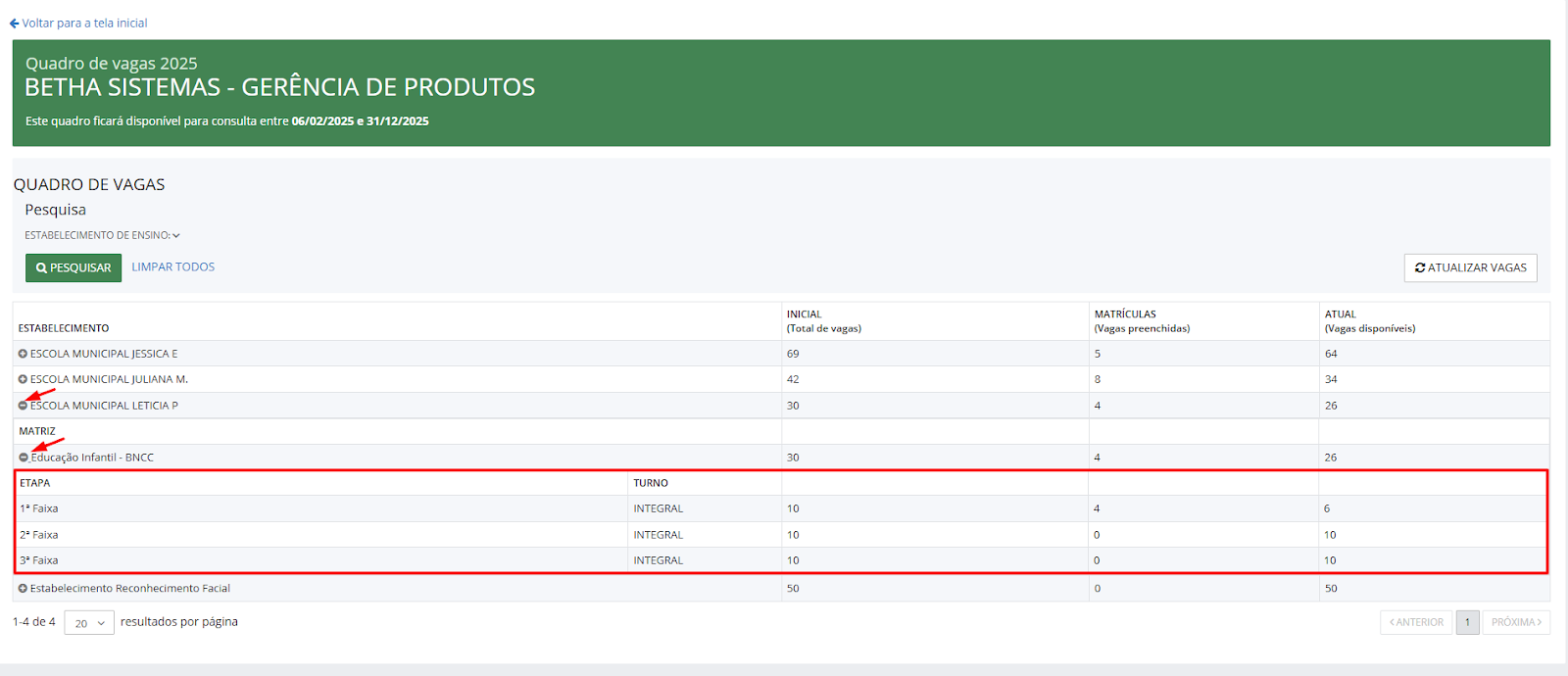Click the Educação Infantil - BNCC label
The height and width of the screenshot is (676, 1568).
pos(92,458)
